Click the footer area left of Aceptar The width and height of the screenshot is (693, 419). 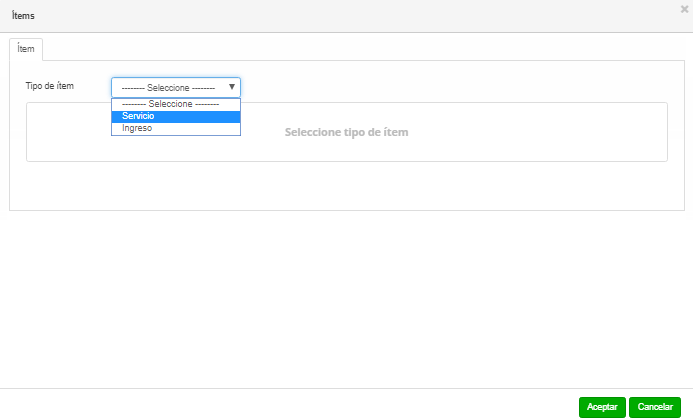tap(300, 404)
